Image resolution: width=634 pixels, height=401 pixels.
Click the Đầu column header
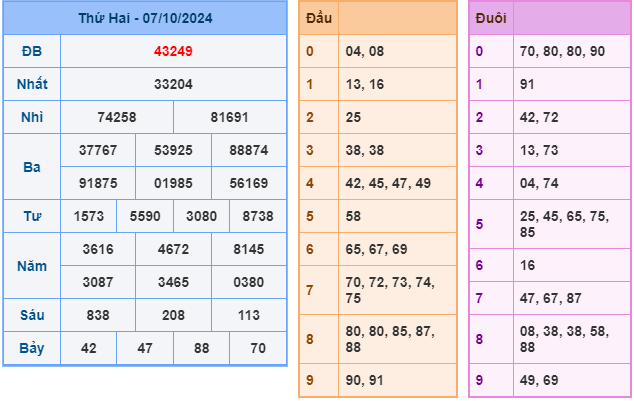319,18
